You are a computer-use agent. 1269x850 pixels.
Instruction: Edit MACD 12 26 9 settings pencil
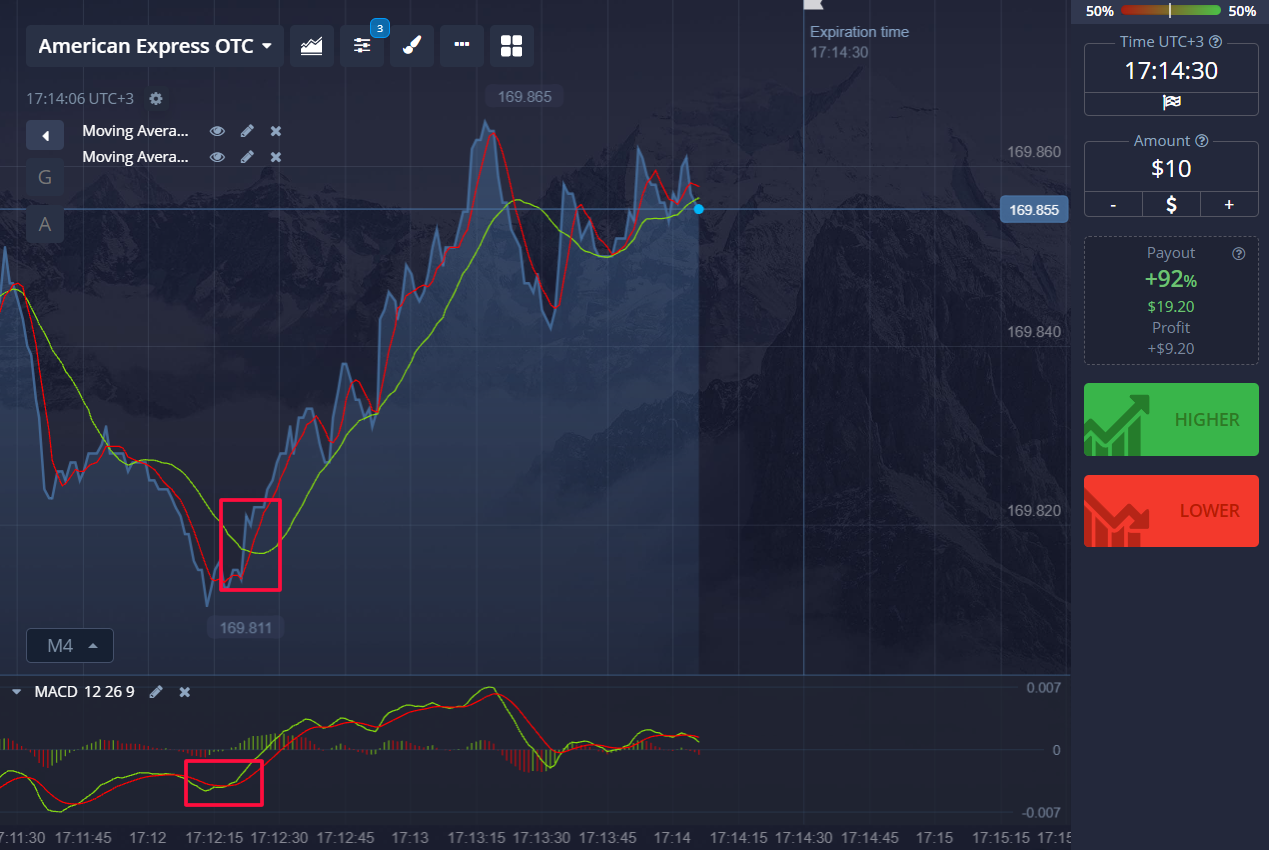tap(156, 692)
